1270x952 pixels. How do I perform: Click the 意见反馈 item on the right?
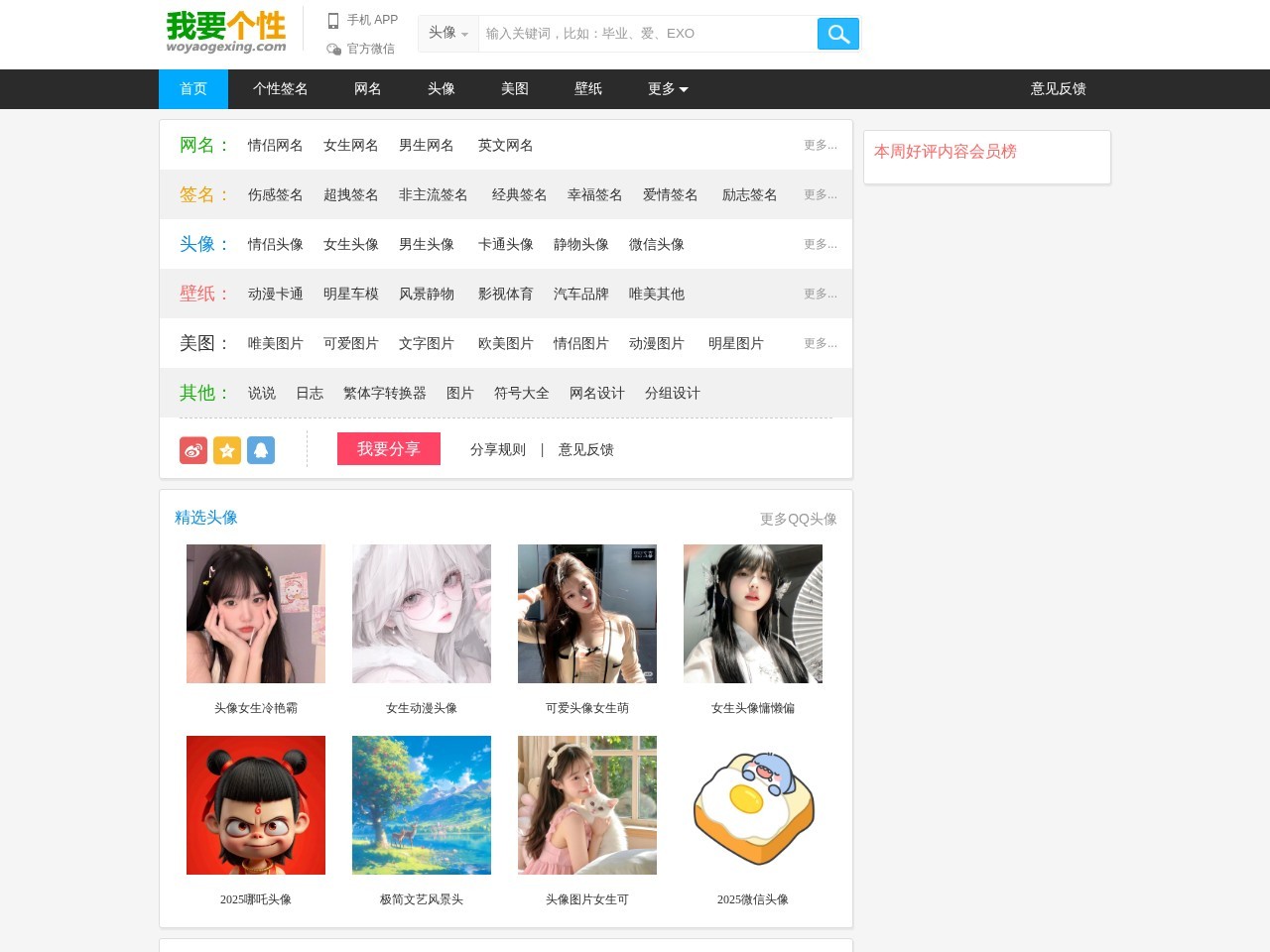point(1058,89)
